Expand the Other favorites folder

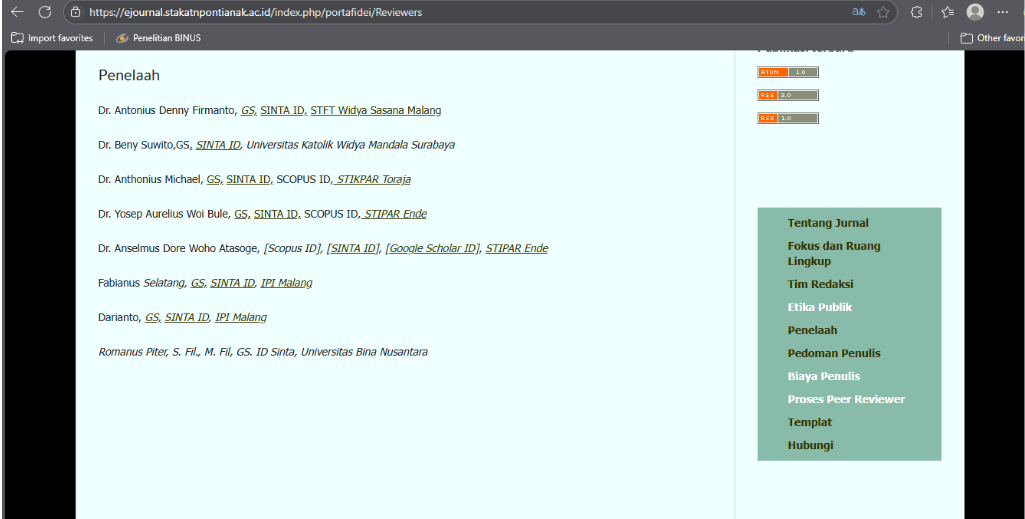(990, 38)
